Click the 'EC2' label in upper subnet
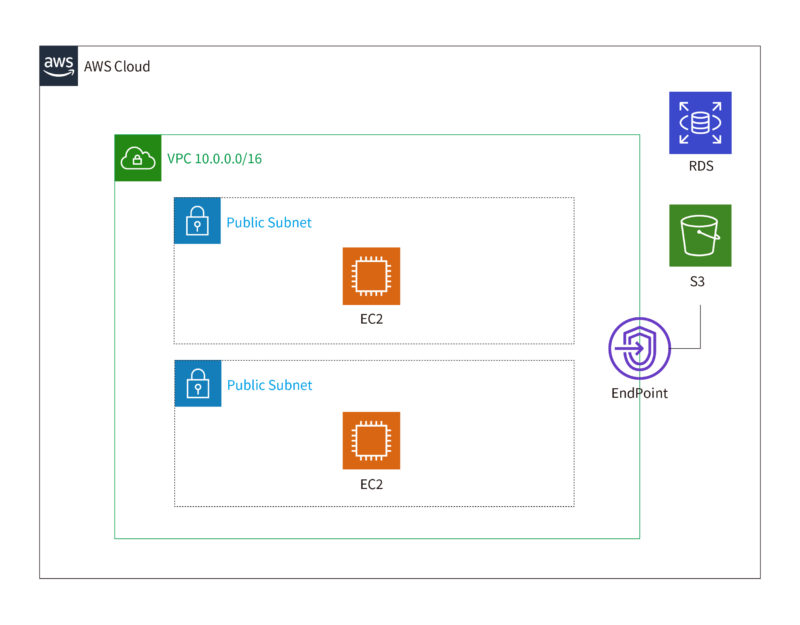 pyautogui.click(x=371, y=319)
